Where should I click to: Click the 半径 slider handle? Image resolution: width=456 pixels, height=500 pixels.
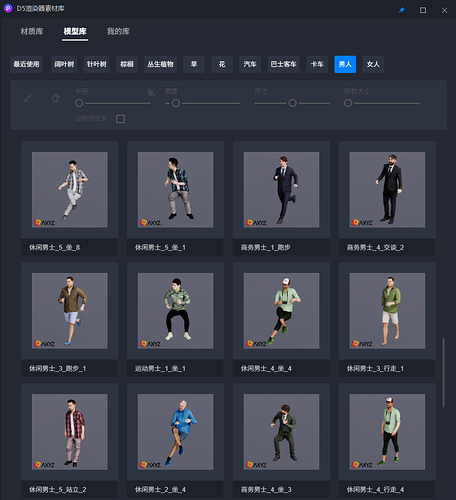[x=79, y=103]
